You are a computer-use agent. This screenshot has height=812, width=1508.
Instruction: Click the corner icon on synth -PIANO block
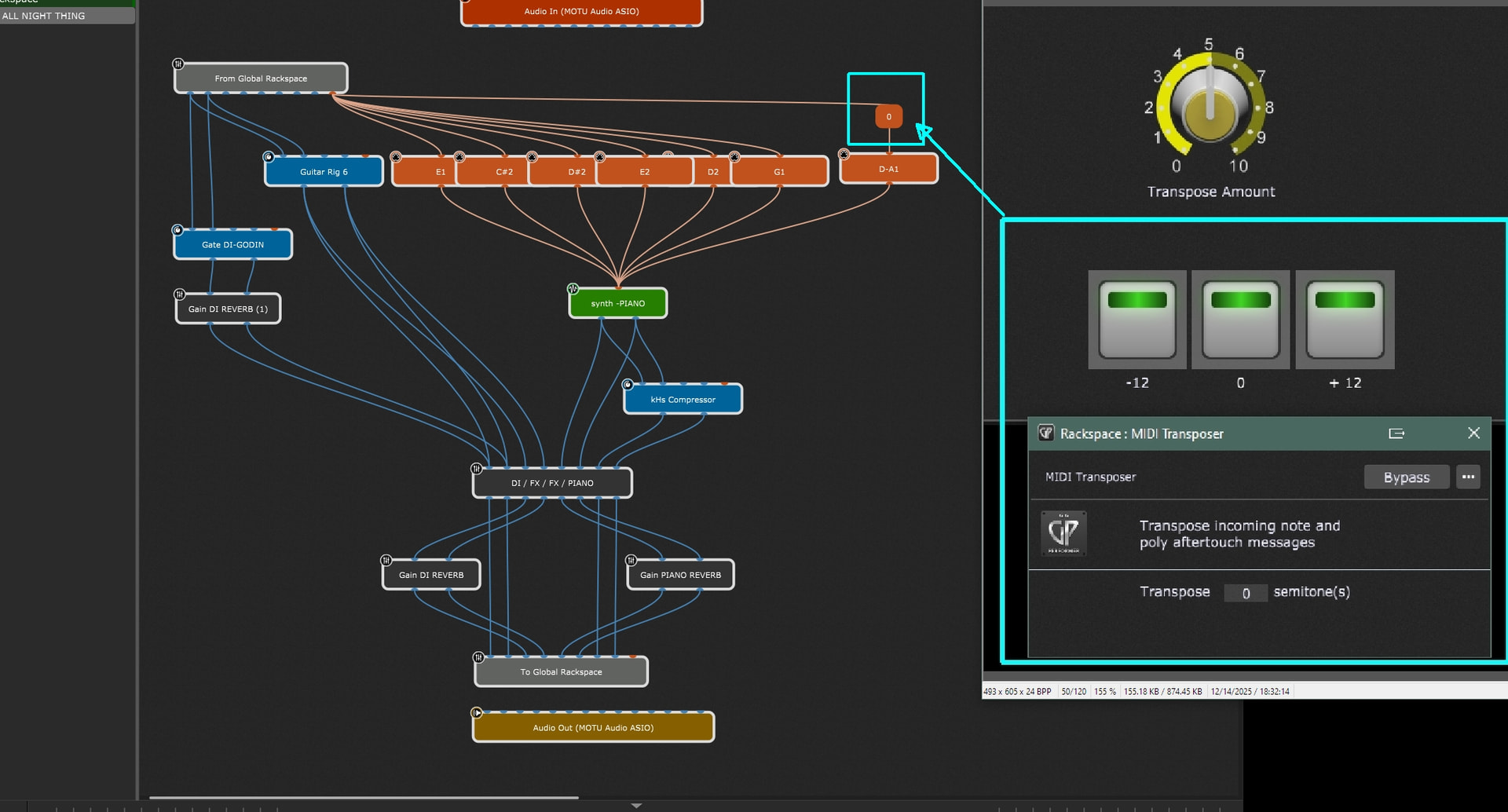tap(573, 289)
